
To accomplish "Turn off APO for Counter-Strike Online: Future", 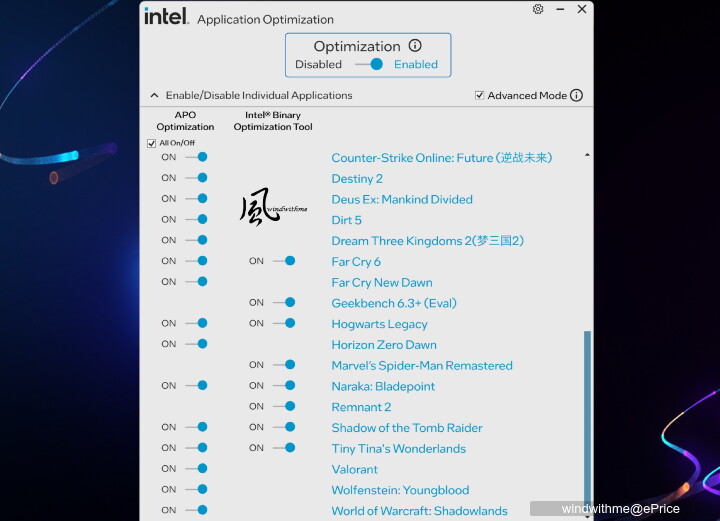I will coord(196,157).
